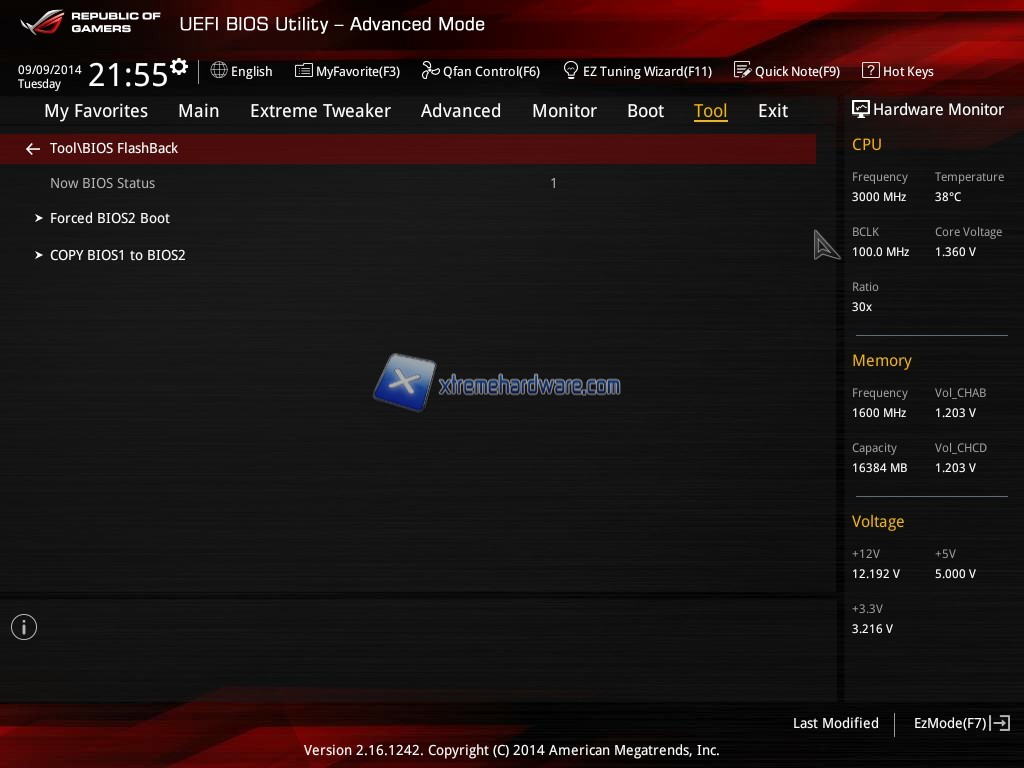Go to Extreme Tweaker tab
Screen dimensions: 1024x768
pos(320,111)
